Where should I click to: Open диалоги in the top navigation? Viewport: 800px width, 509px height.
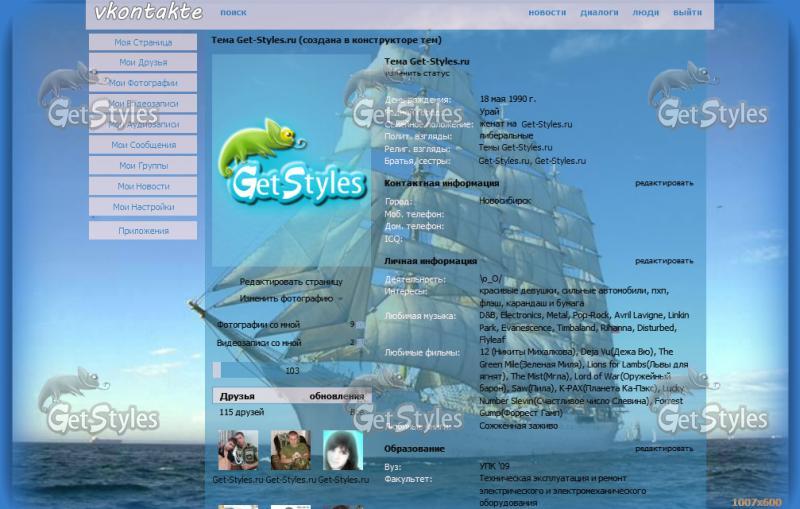coord(599,13)
